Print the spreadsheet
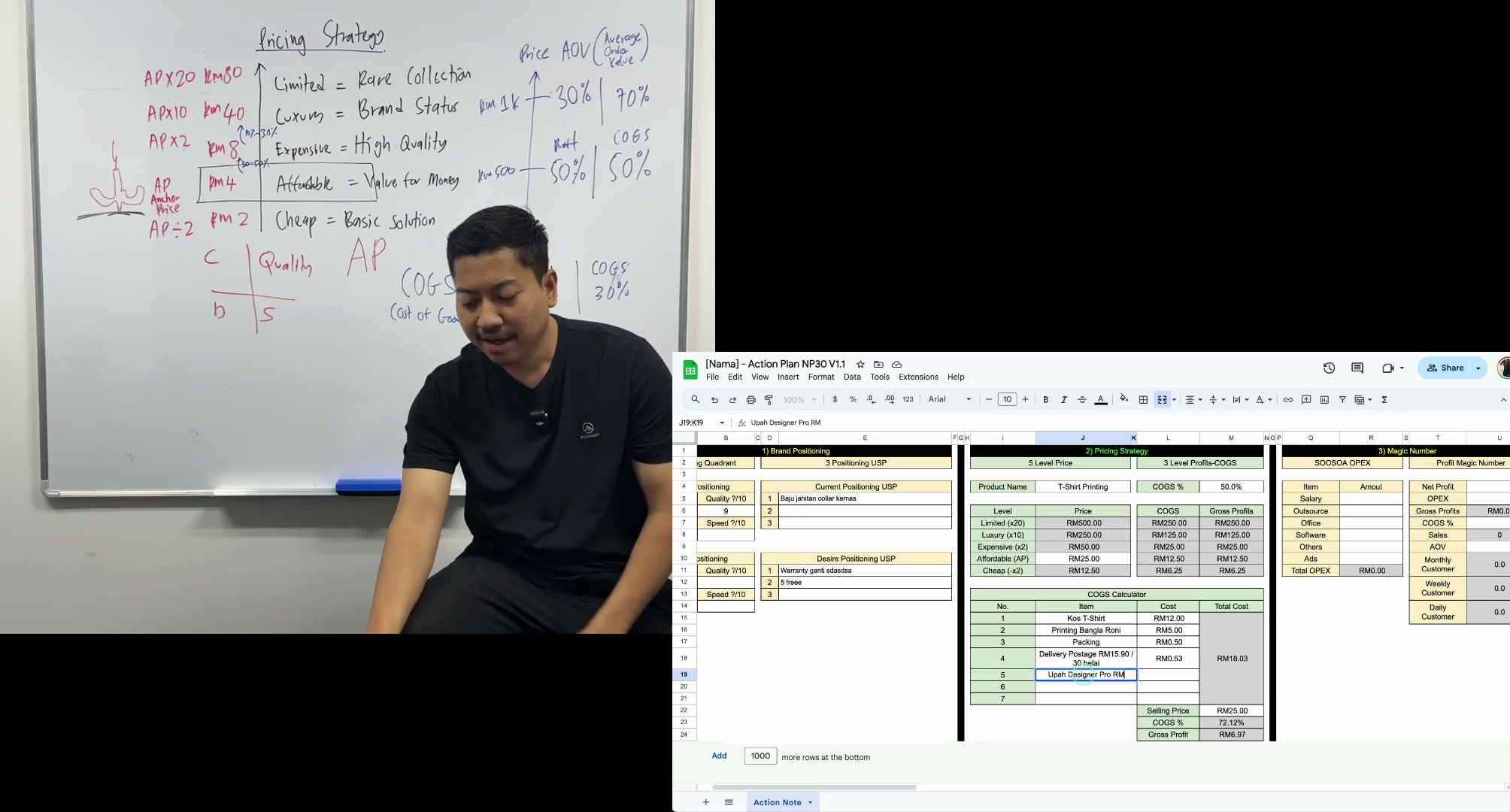 coord(750,400)
